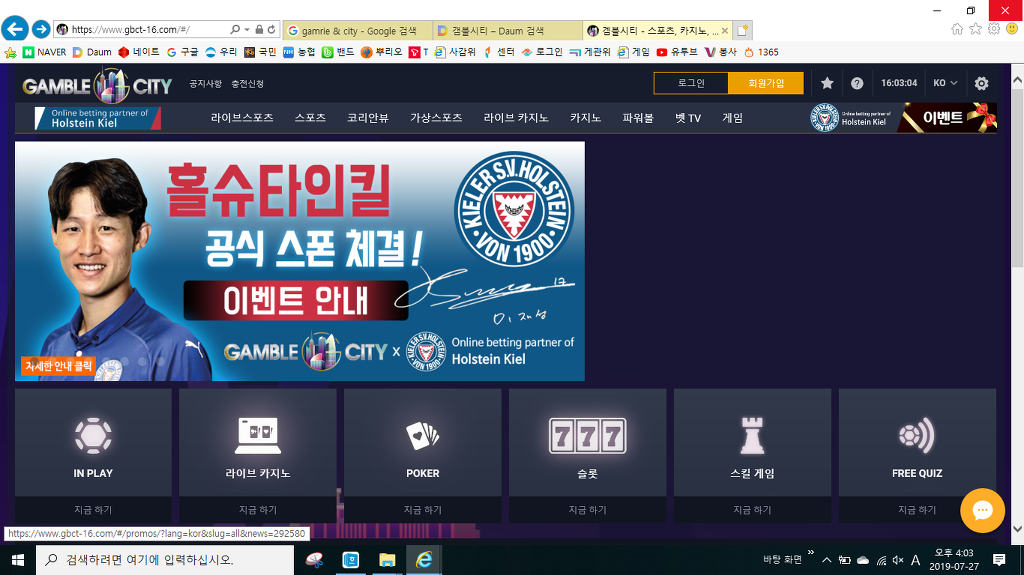This screenshot has width=1024, height=575.
Task: Click the 이벤트 banner button
Action: click(x=947, y=118)
